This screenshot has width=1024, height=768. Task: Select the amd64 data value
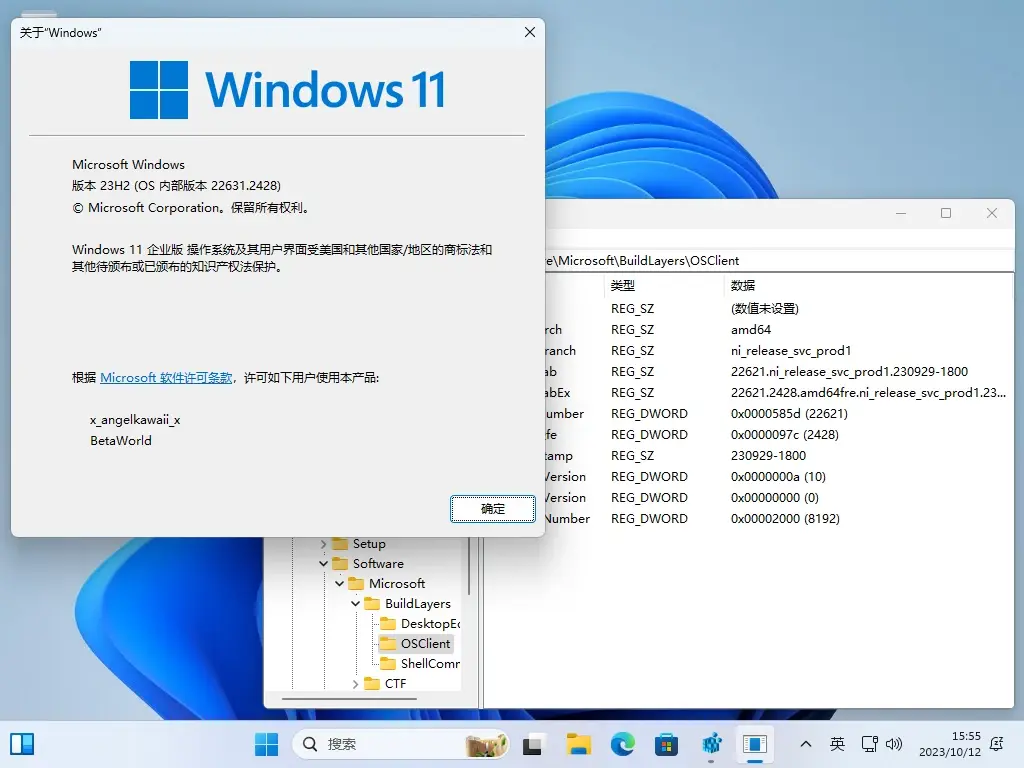(750, 330)
